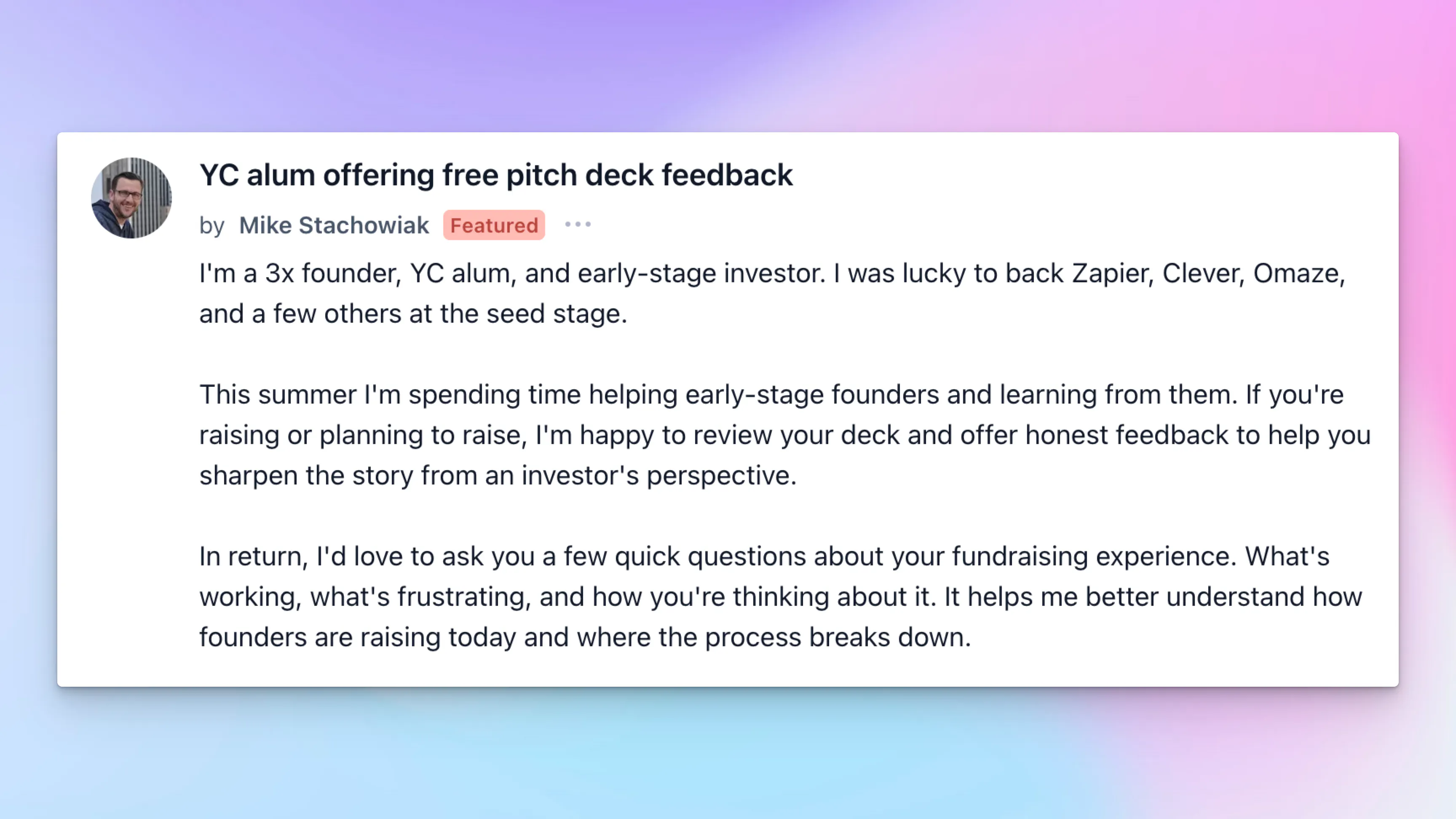1456x819 pixels.
Task: Visit Mike Stachowiak's profile via author name
Action: [x=334, y=225]
